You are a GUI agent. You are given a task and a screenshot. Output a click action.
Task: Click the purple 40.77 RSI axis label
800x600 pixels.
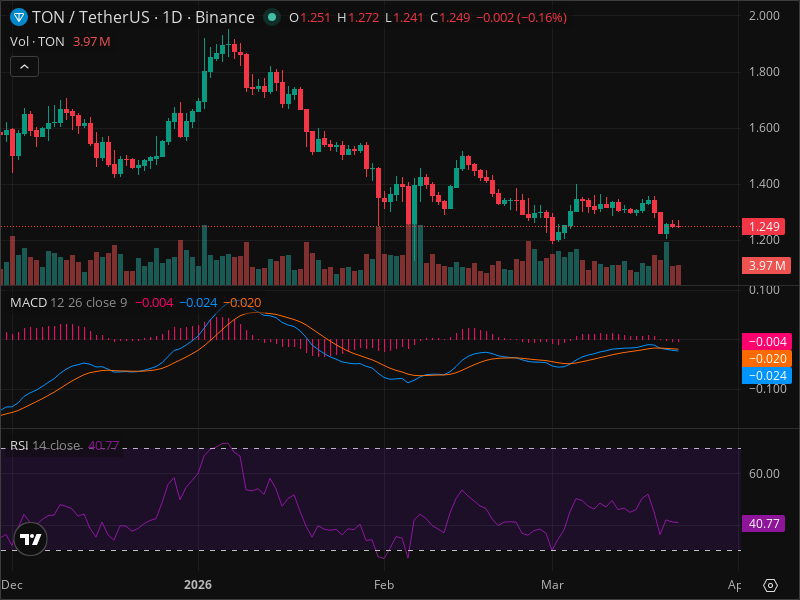point(763,523)
